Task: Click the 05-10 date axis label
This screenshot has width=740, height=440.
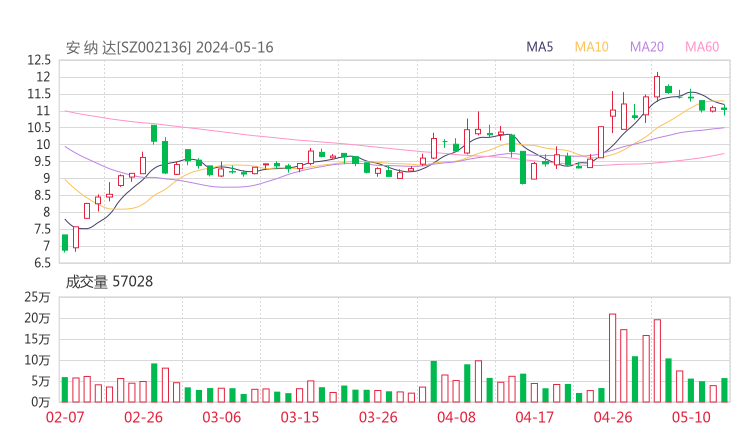Action: pyautogui.click(x=690, y=417)
